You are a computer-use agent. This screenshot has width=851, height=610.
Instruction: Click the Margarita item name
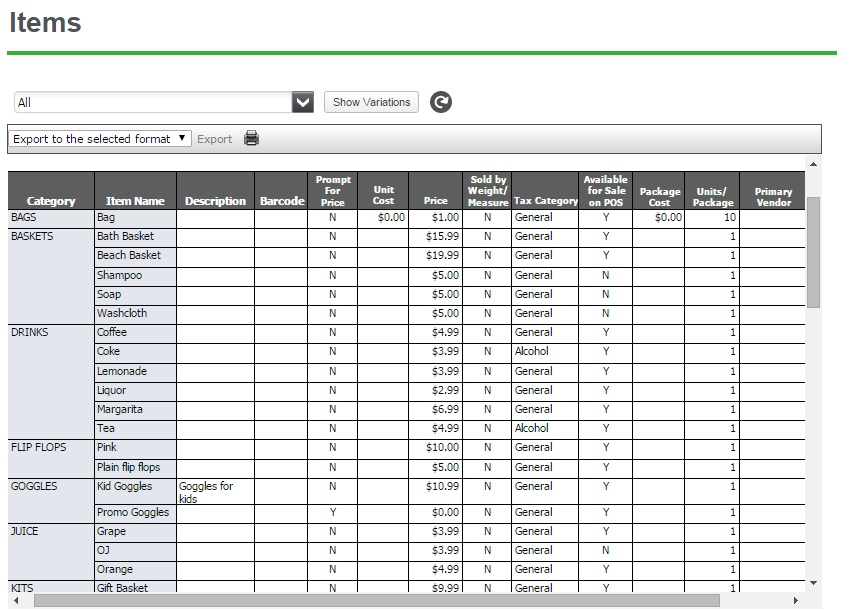(x=120, y=409)
